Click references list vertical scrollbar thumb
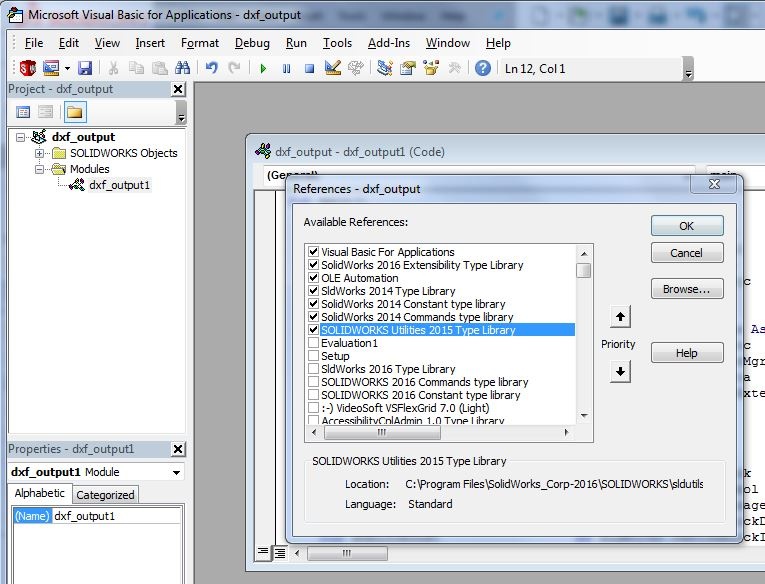The height and width of the screenshot is (584, 765). pos(584,270)
